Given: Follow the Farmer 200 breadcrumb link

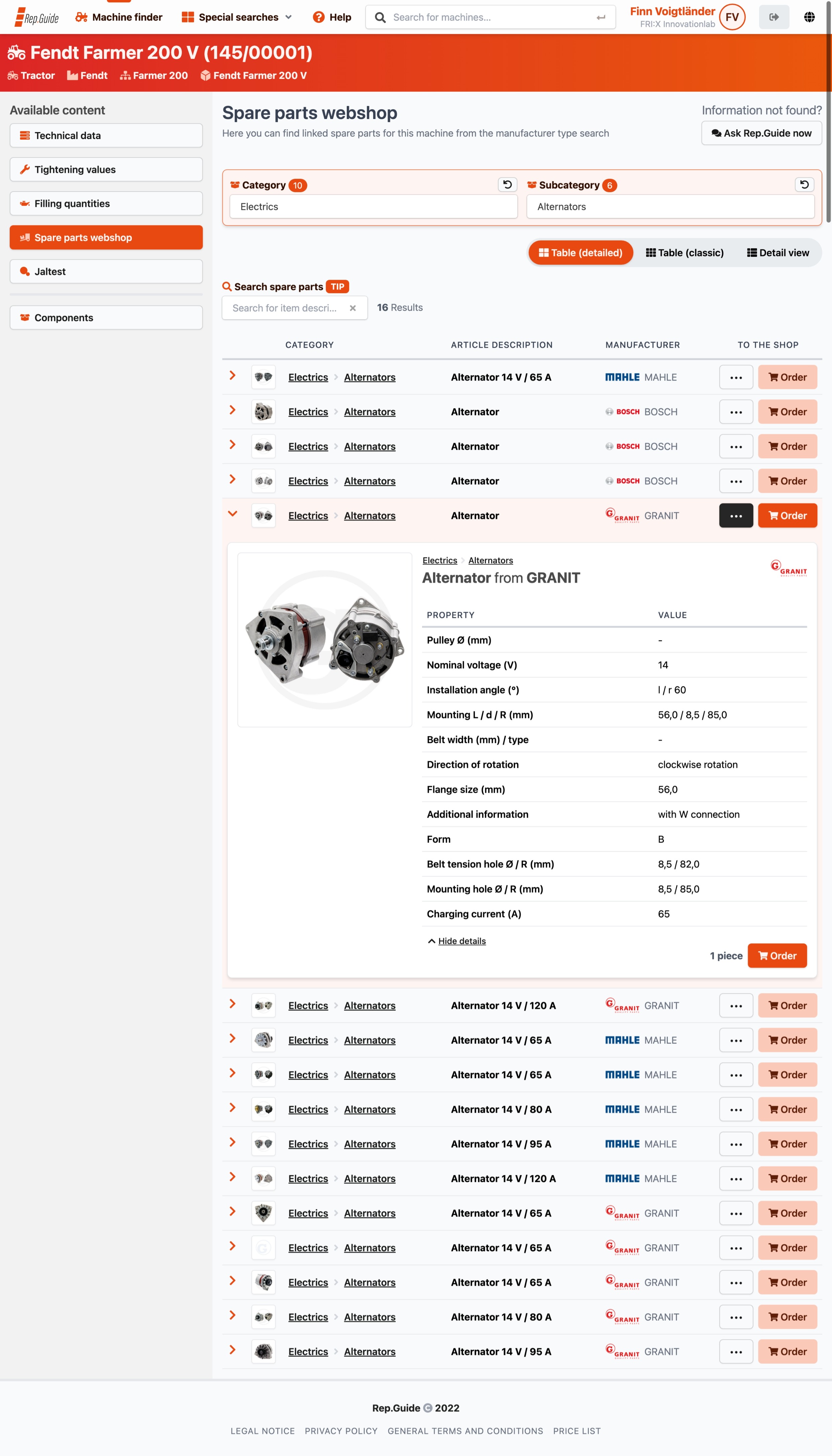Looking at the screenshot, I should (x=154, y=75).
